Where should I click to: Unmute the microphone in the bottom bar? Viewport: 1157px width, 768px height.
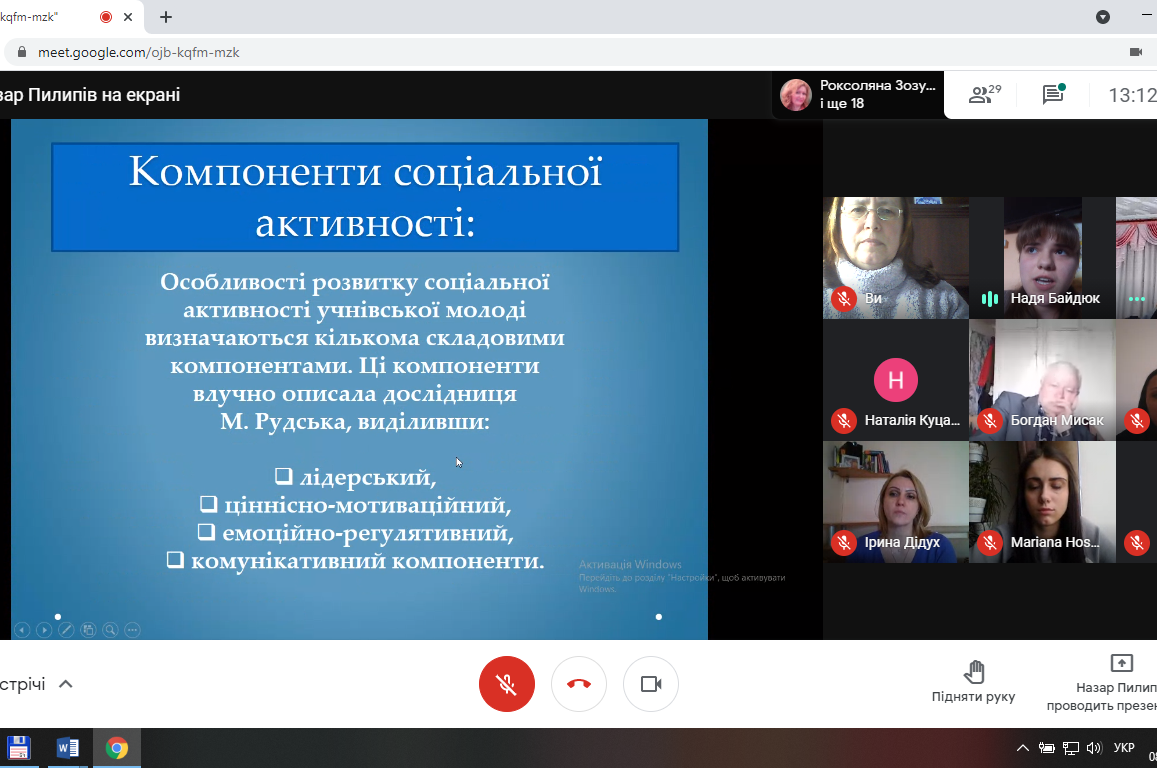507,684
